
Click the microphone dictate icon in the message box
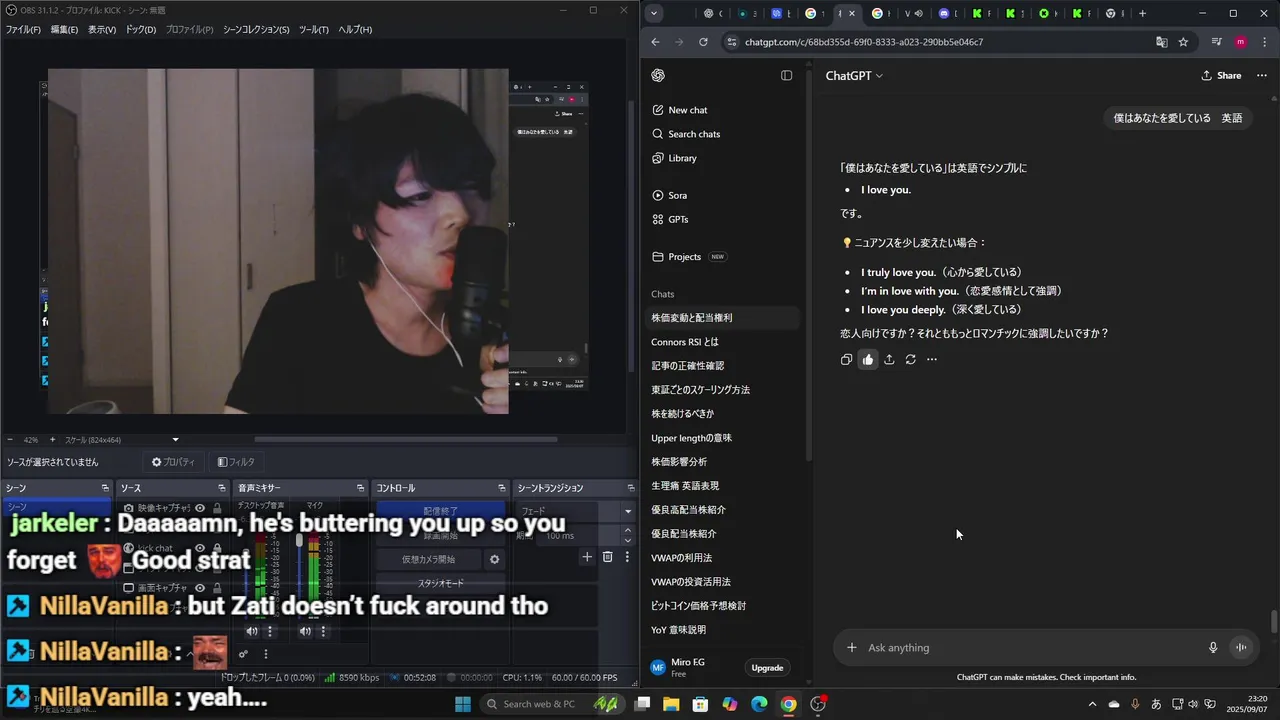point(1213,648)
